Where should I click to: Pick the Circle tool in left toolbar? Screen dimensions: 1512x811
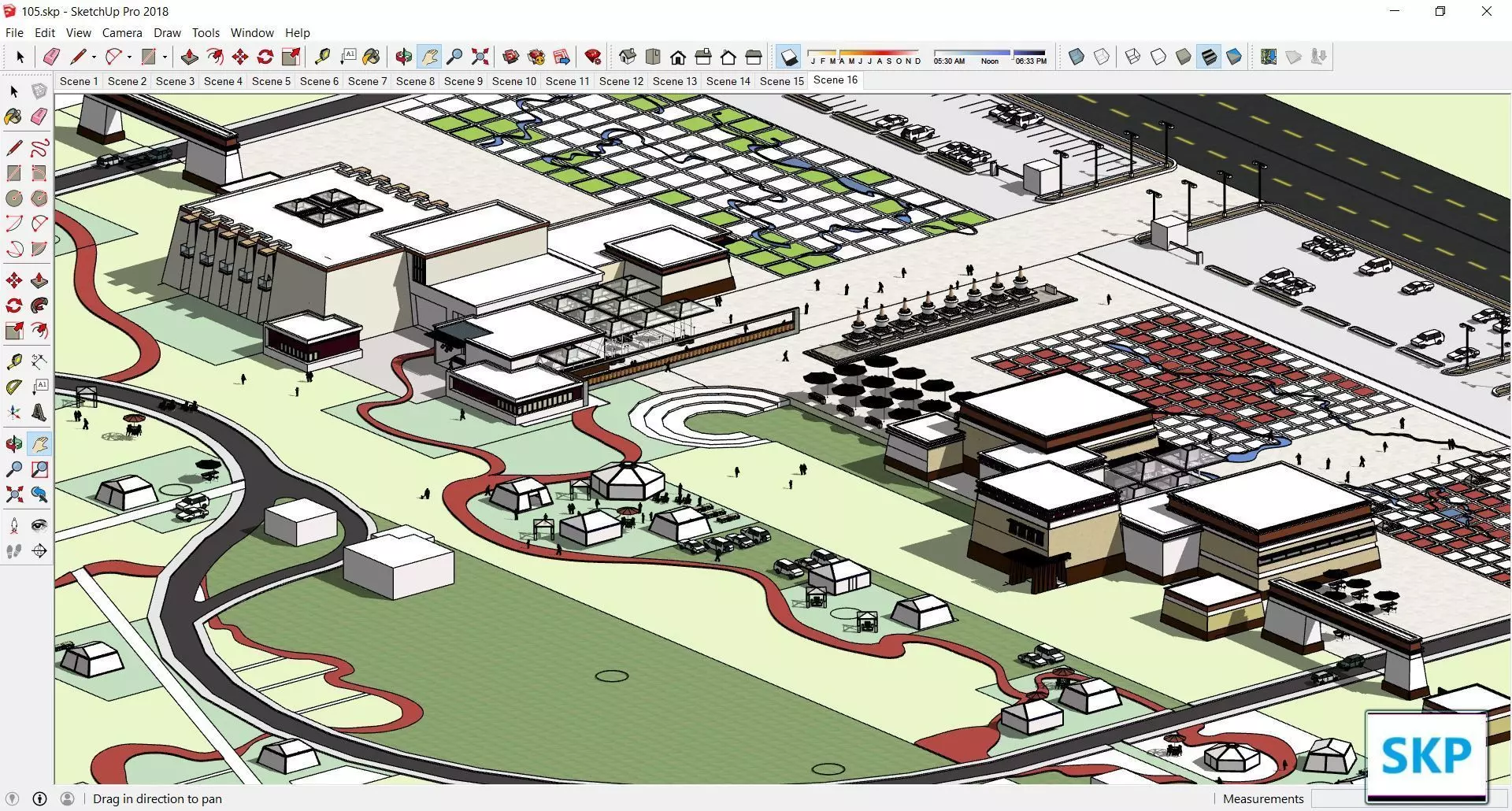[14, 198]
